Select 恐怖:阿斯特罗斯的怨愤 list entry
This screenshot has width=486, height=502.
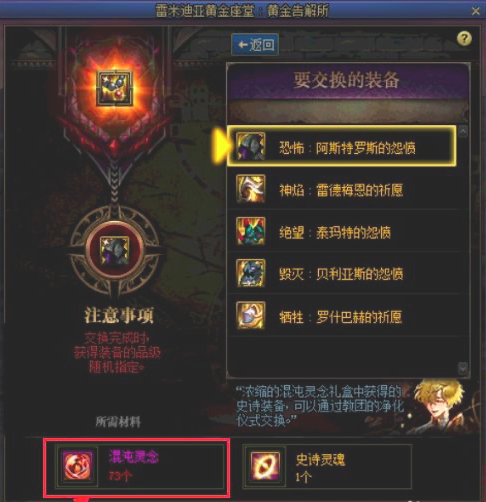(x=341, y=146)
